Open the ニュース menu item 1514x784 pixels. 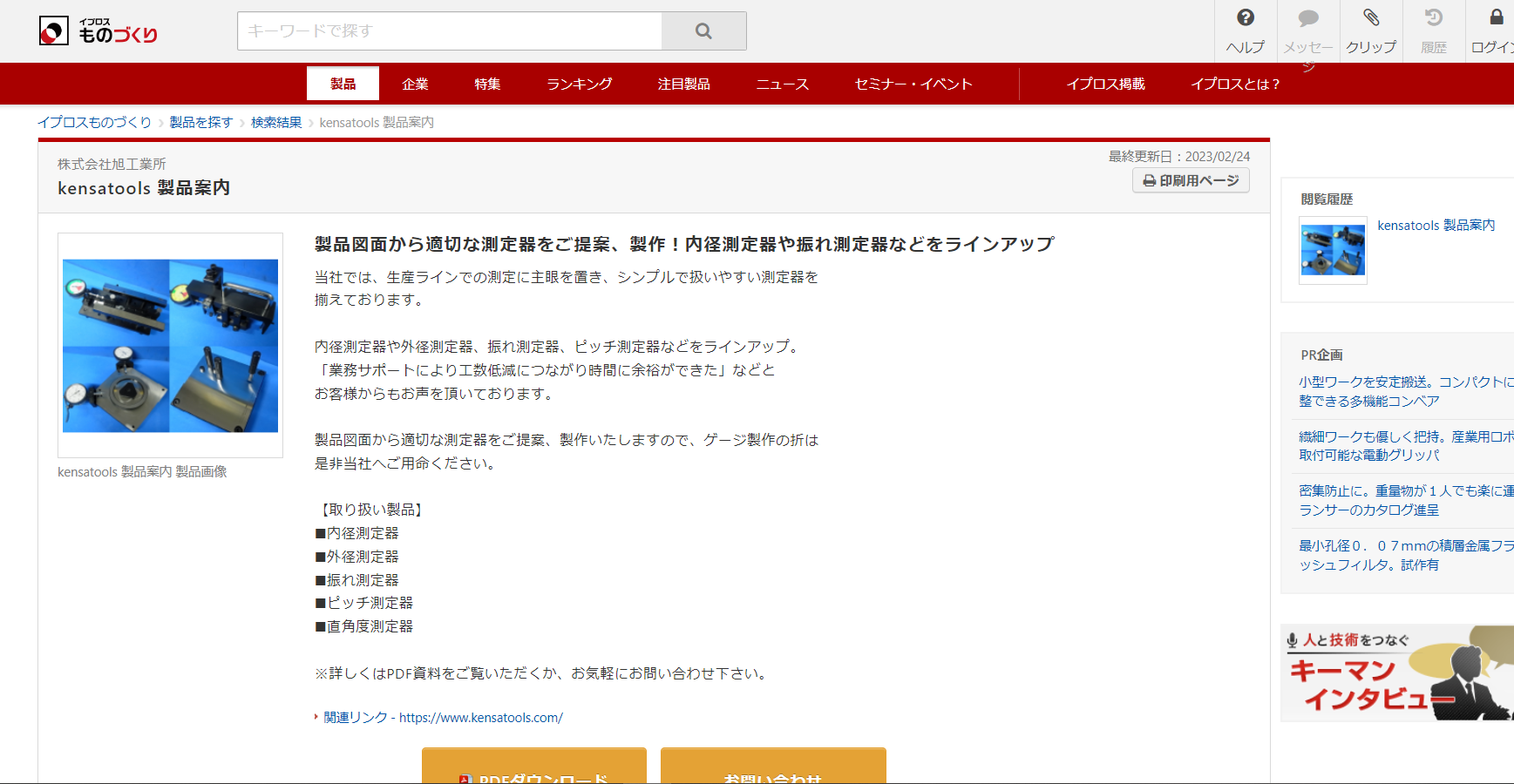click(782, 84)
